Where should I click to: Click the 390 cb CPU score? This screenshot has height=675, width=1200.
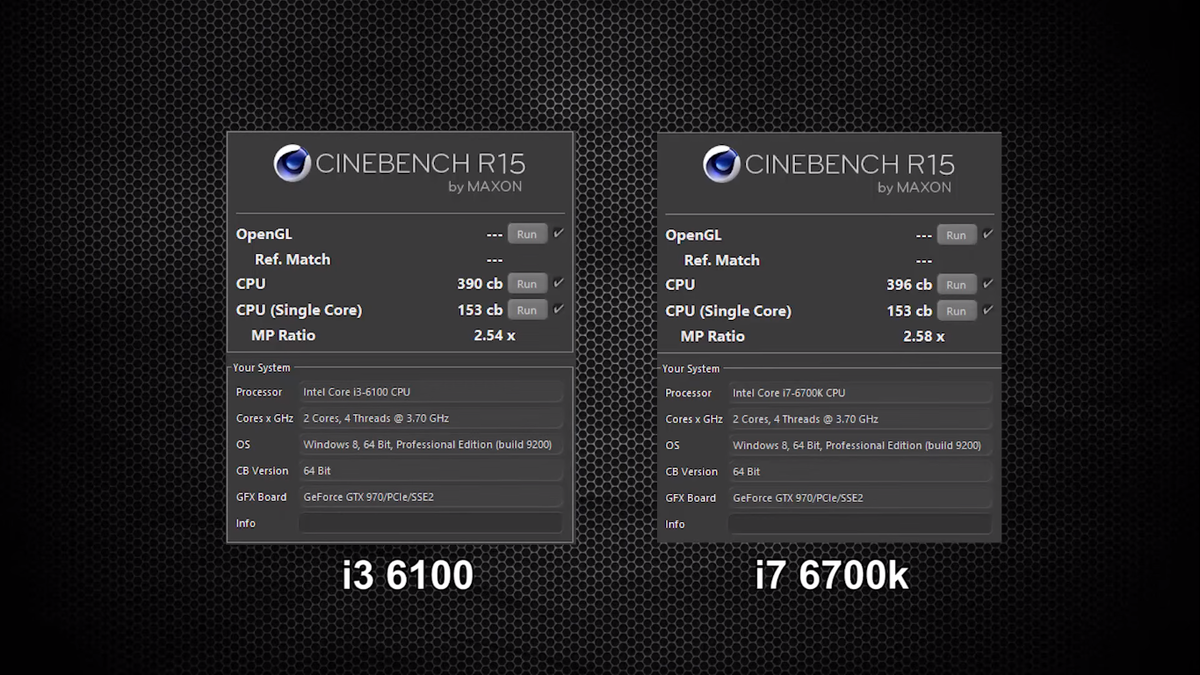pos(480,284)
